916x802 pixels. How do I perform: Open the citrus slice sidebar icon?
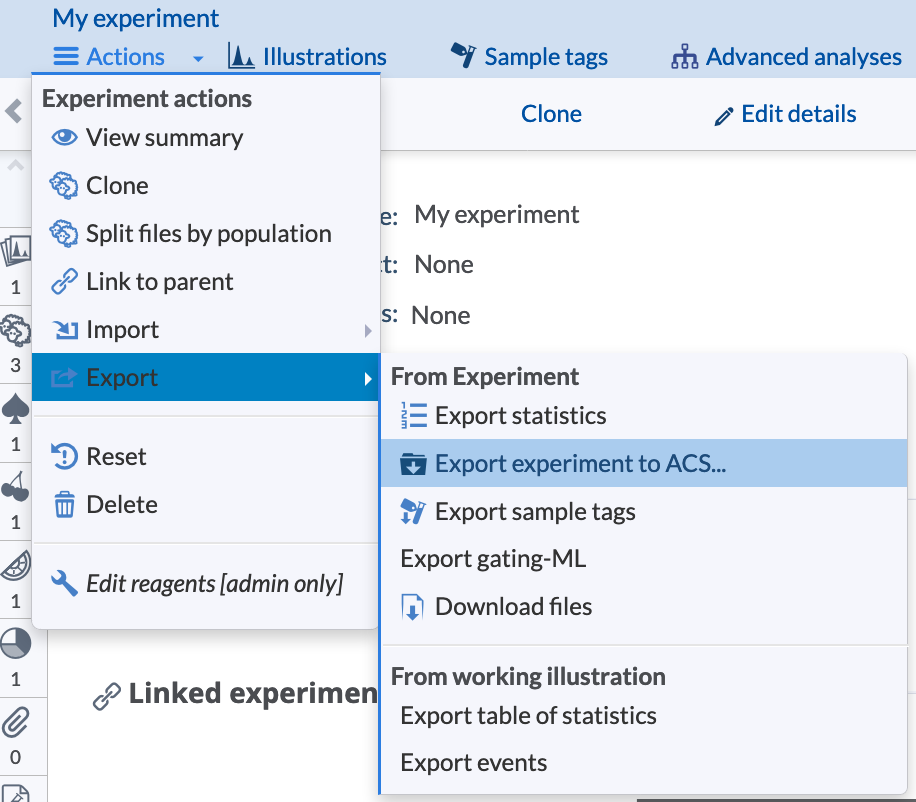(x=16, y=565)
